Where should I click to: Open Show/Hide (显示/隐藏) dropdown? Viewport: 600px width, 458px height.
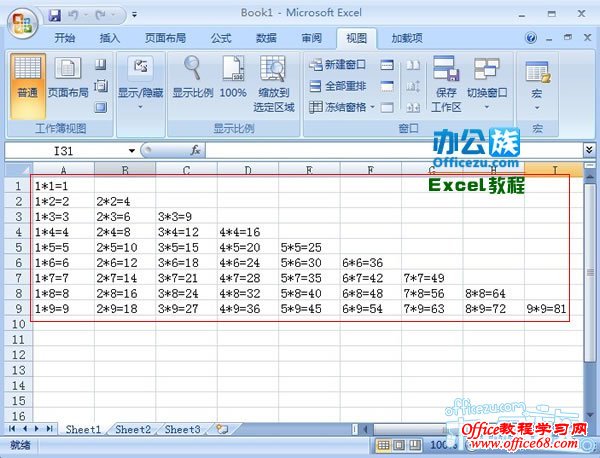pyautogui.click(x=140, y=83)
